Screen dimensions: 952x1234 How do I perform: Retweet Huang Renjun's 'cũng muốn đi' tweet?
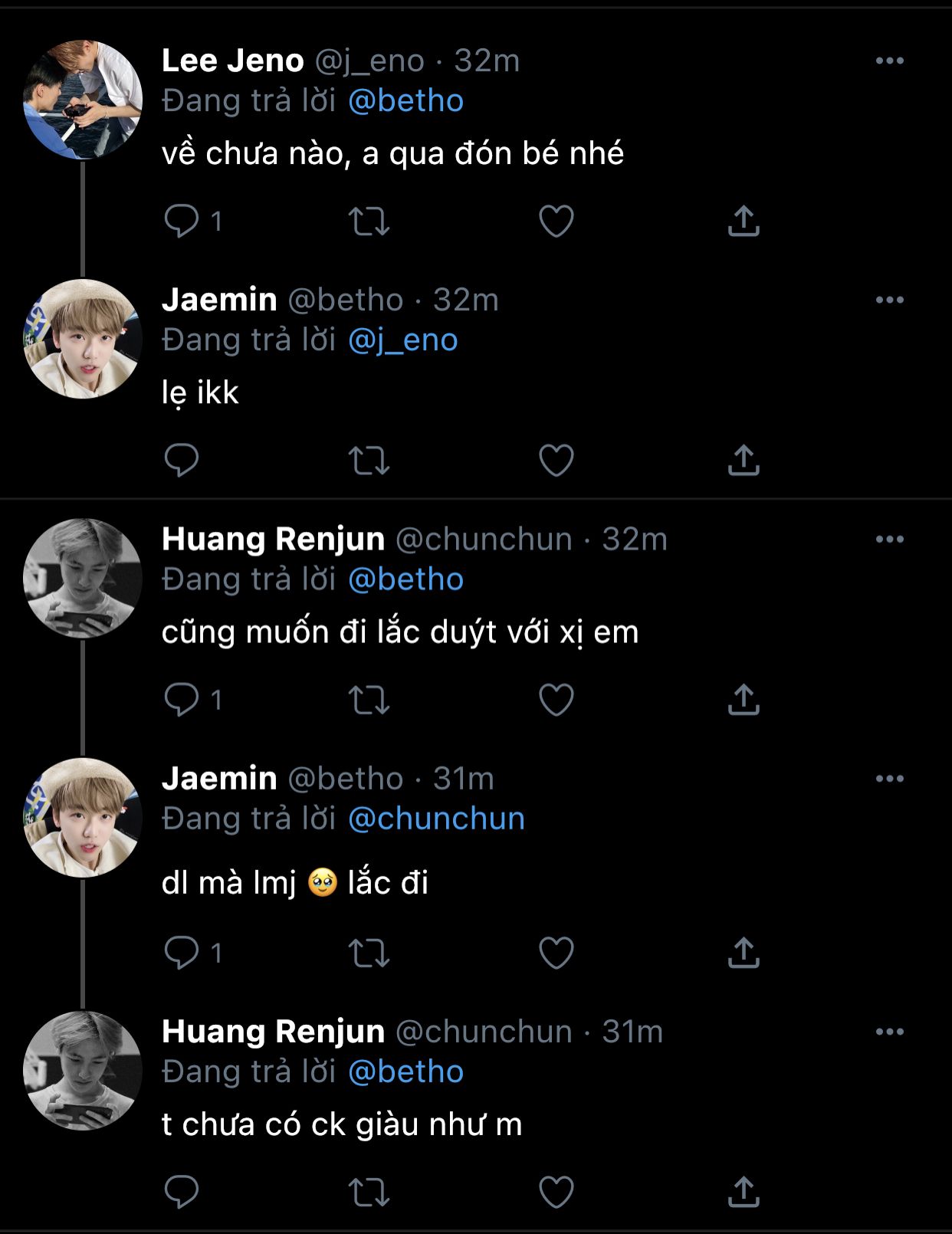pos(369,700)
